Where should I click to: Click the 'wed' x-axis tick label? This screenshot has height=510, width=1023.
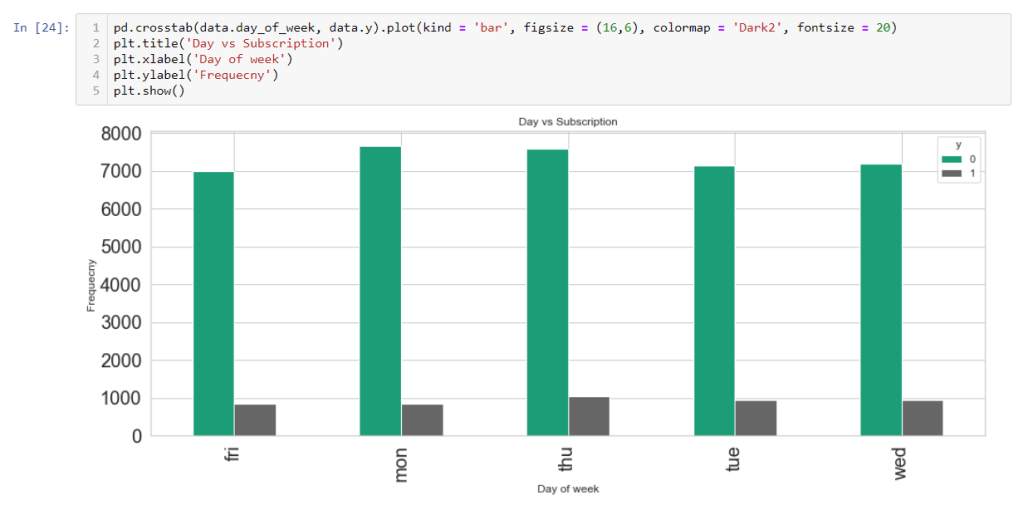coord(900,465)
